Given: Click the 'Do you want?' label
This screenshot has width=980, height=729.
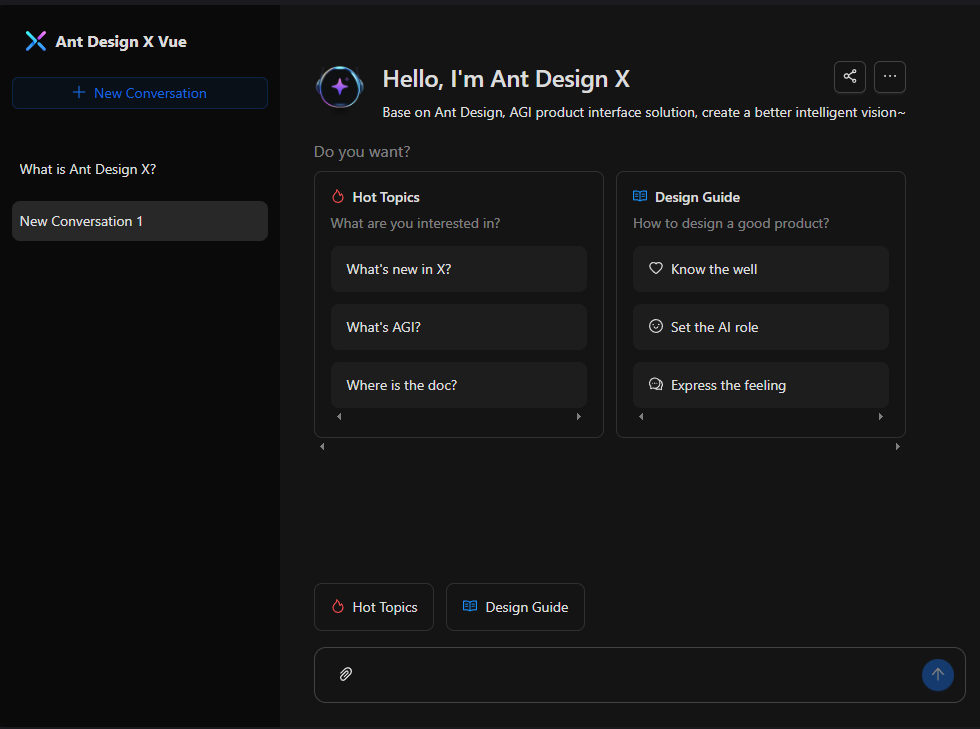Looking at the screenshot, I should 362,152.
